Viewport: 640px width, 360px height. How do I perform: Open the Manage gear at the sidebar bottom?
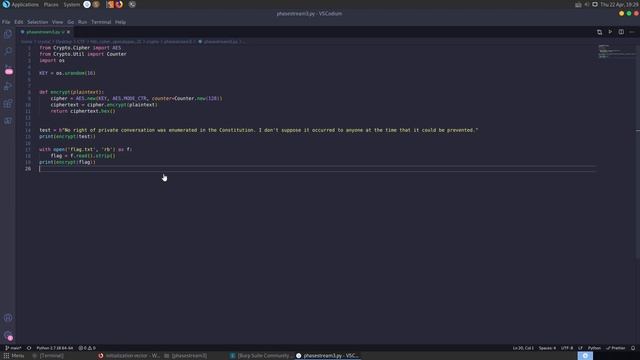(8, 336)
